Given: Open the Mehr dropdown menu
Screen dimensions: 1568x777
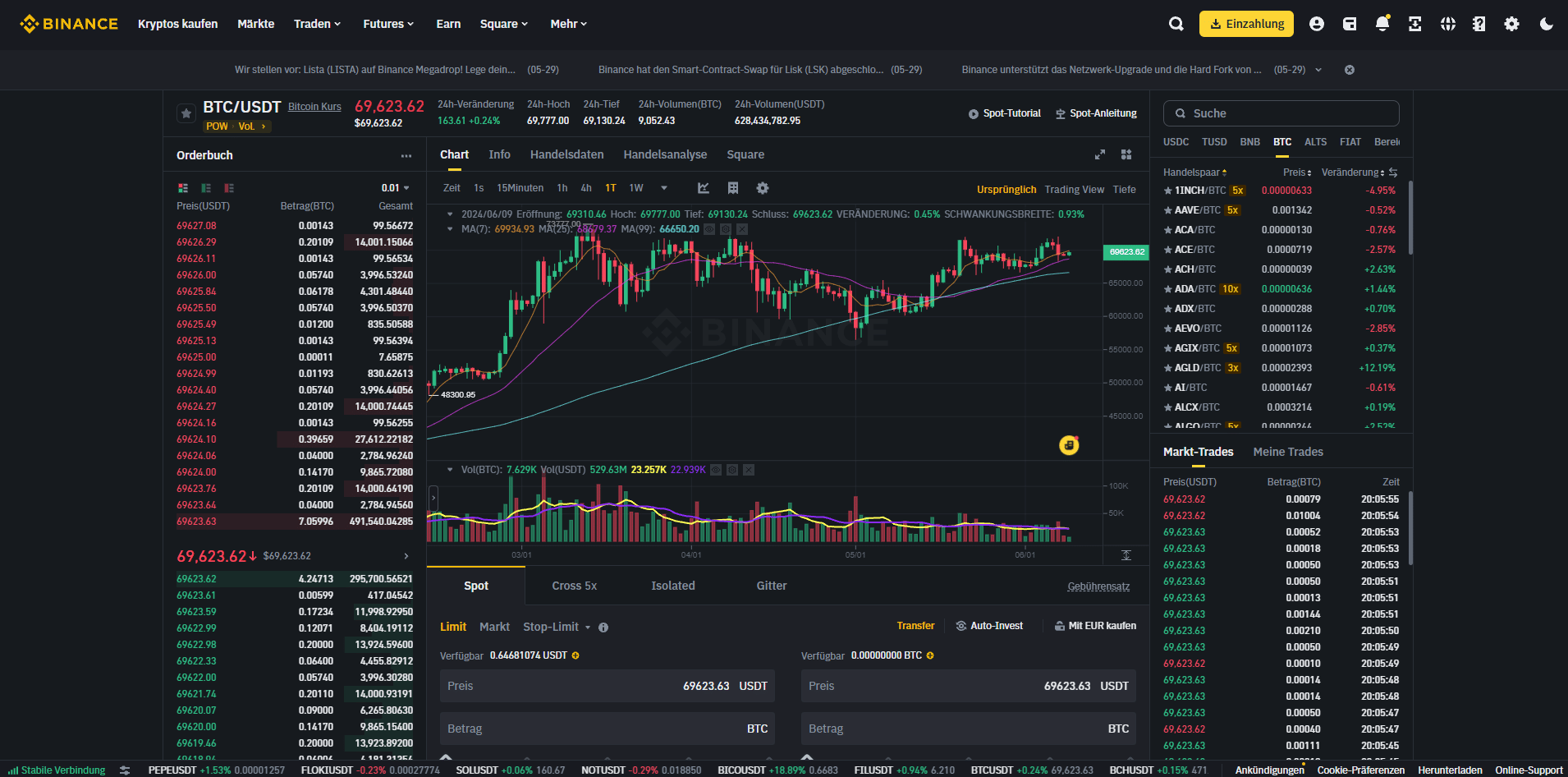Looking at the screenshot, I should click(x=569, y=24).
